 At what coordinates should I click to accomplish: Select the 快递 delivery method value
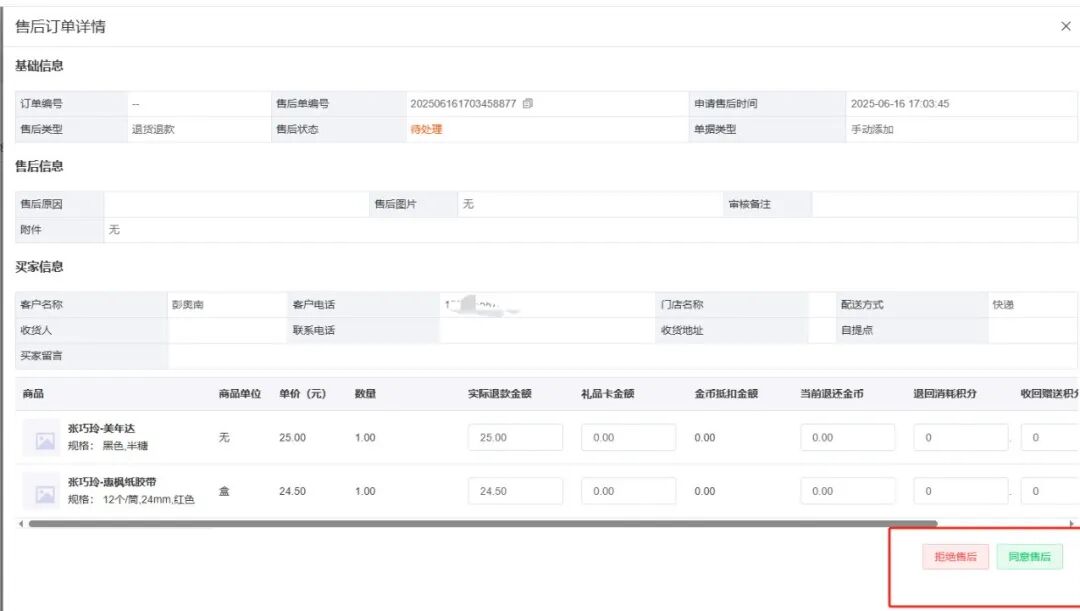pyautogui.click(x=1003, y=304)
